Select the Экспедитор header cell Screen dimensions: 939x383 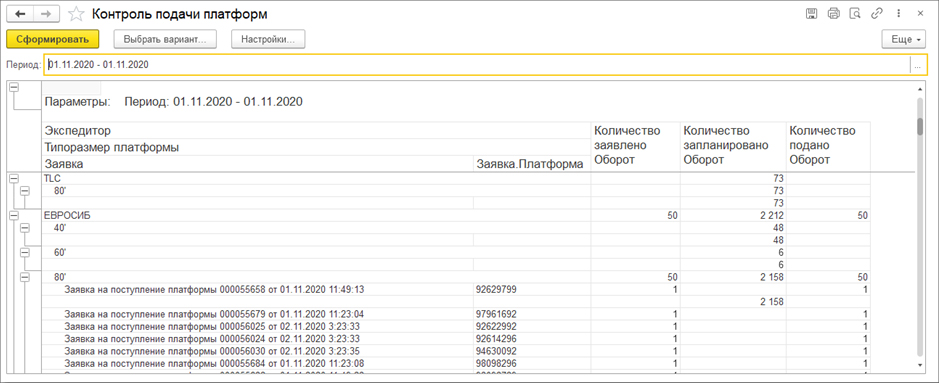(x=316, y=130)
